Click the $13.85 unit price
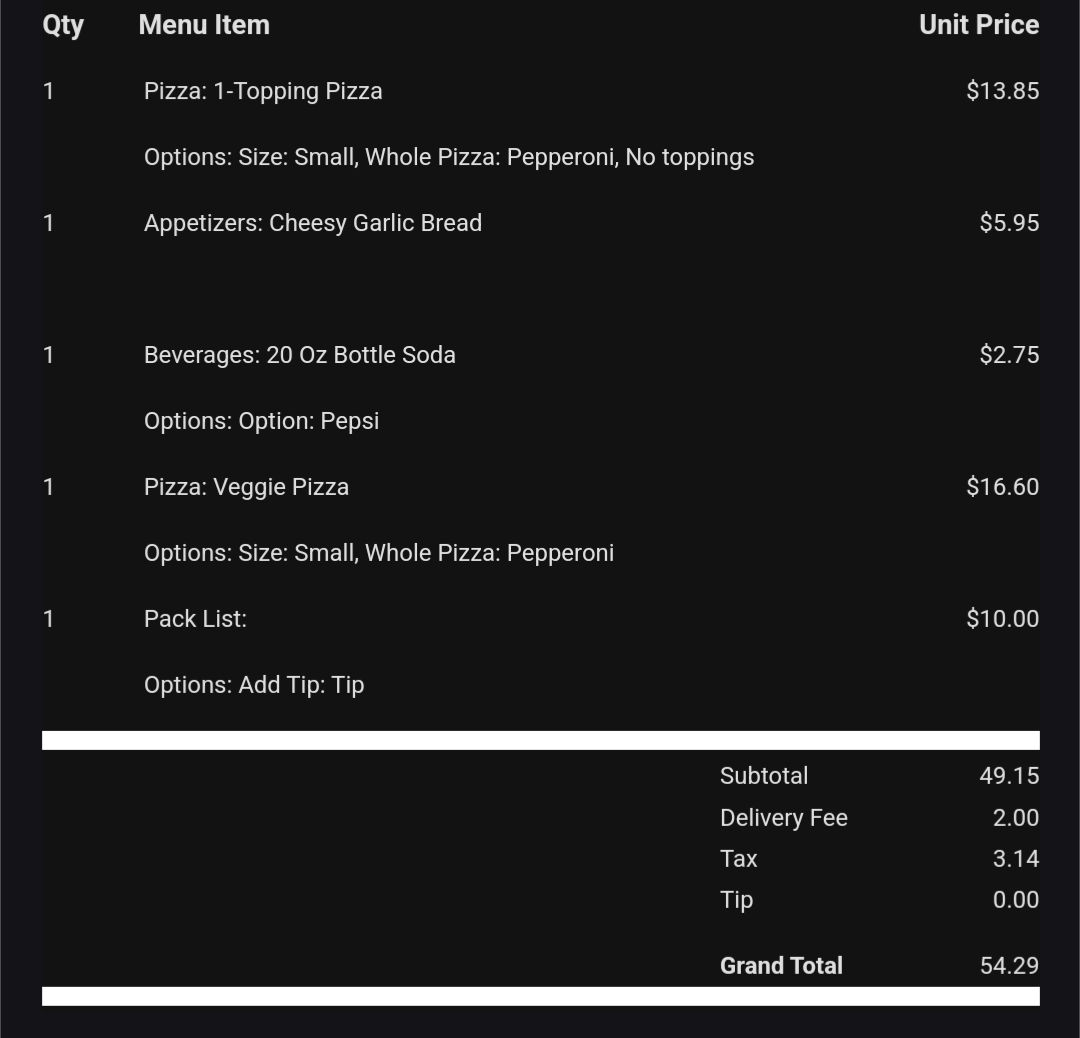 (x=1002, y=91)
